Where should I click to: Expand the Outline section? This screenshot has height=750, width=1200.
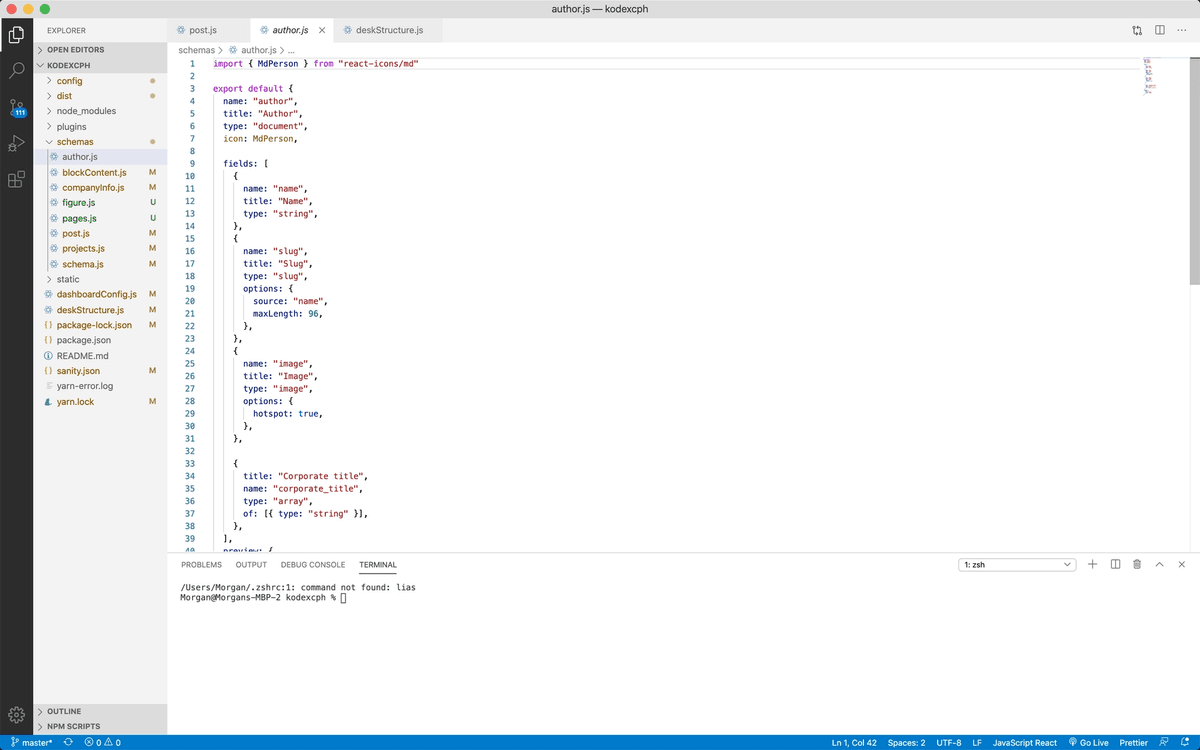(x=64, y=711)
